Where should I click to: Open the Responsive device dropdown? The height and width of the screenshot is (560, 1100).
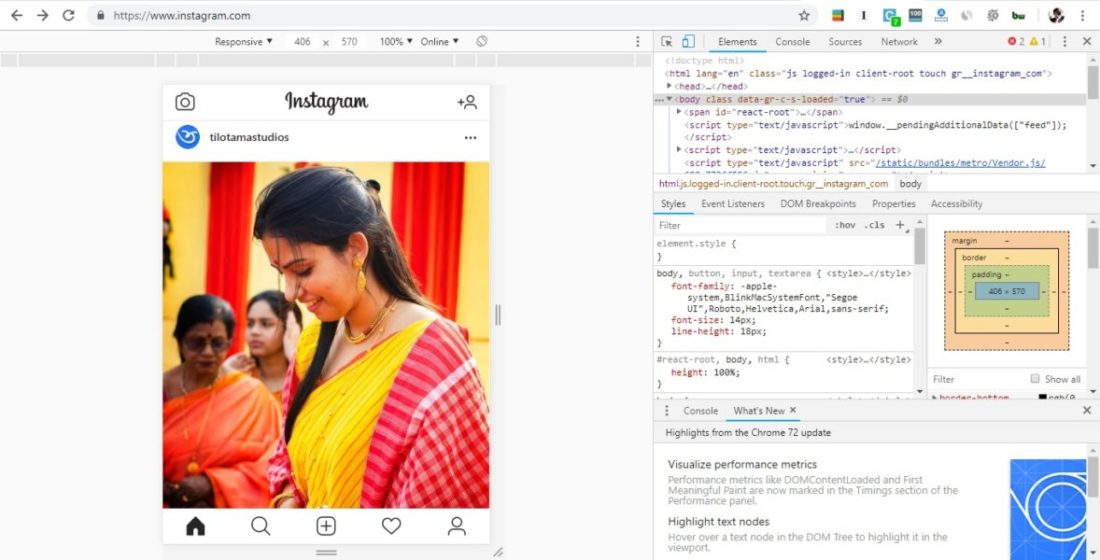pos(243,41)
